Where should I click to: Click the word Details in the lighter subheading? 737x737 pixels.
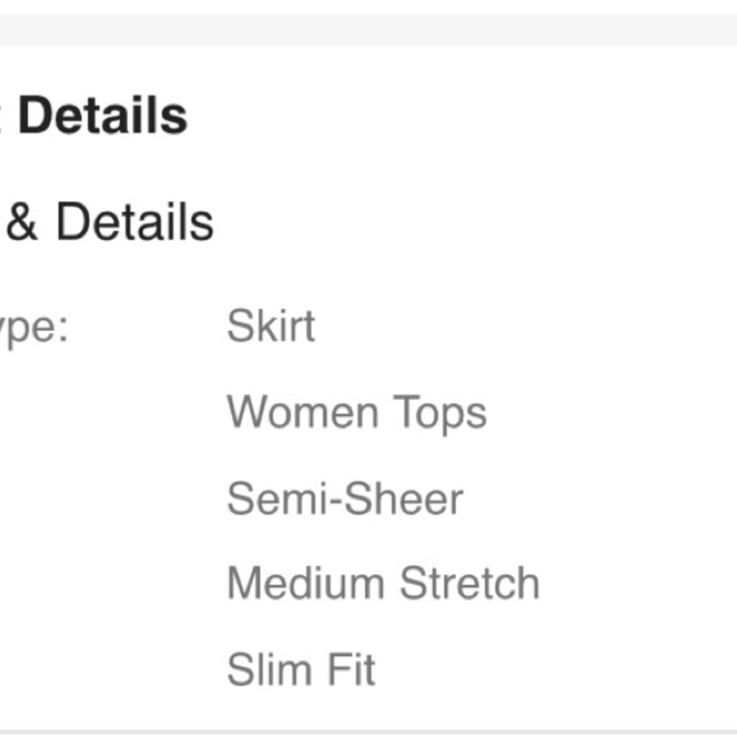[135, 221]
